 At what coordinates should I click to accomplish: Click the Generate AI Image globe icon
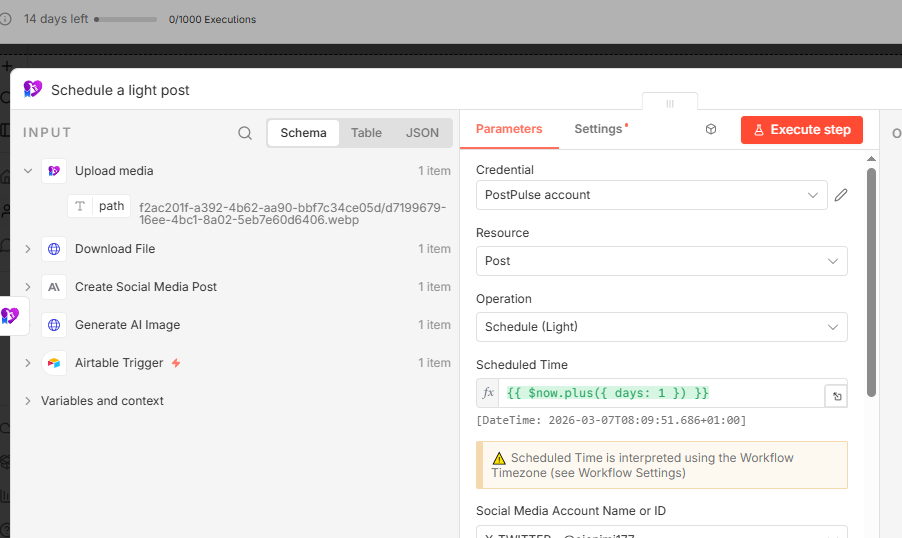[54, 325]
